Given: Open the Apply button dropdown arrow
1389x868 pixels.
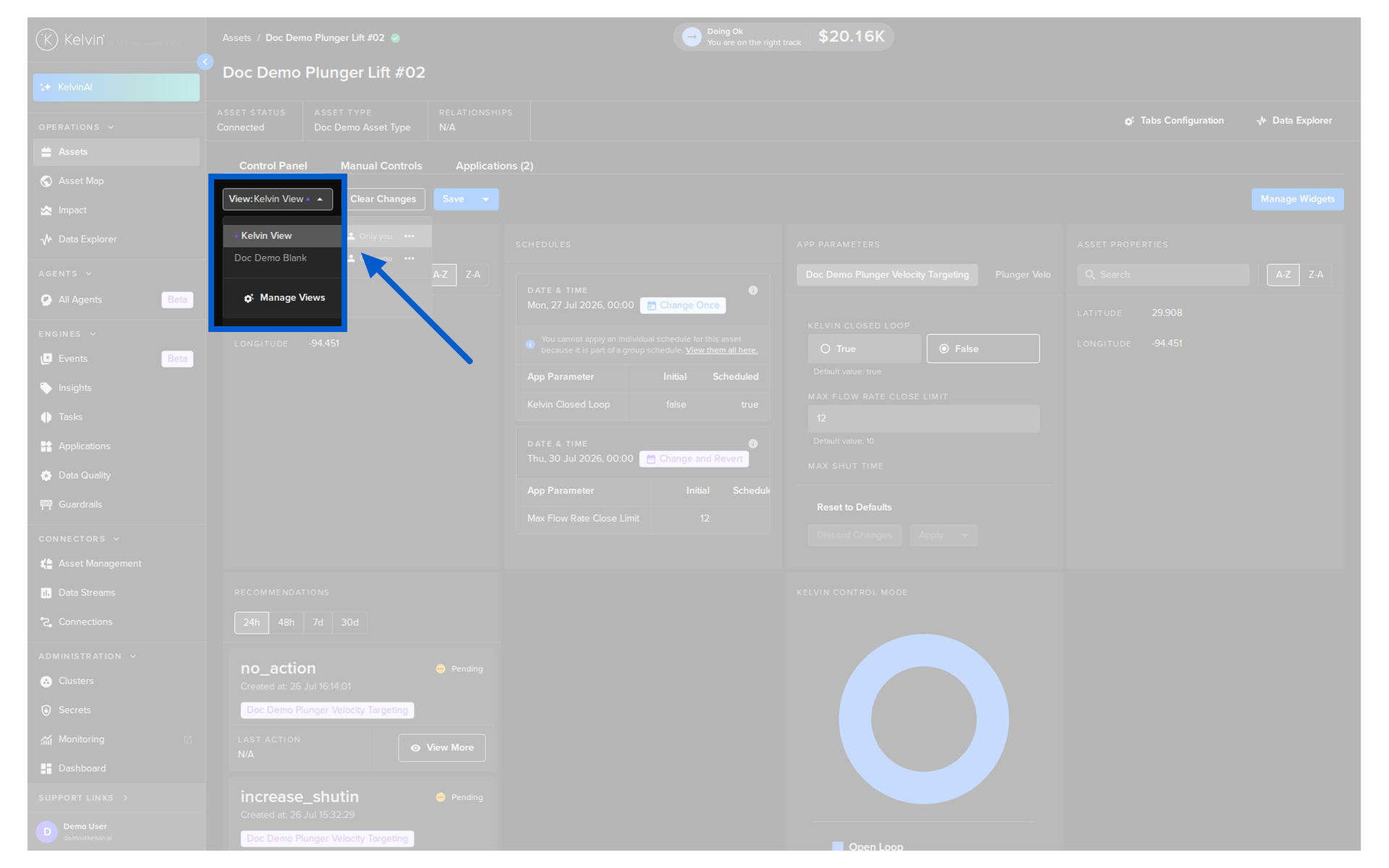Looking at the screenshot, I should pyautogui.click(x=964, y=535).
